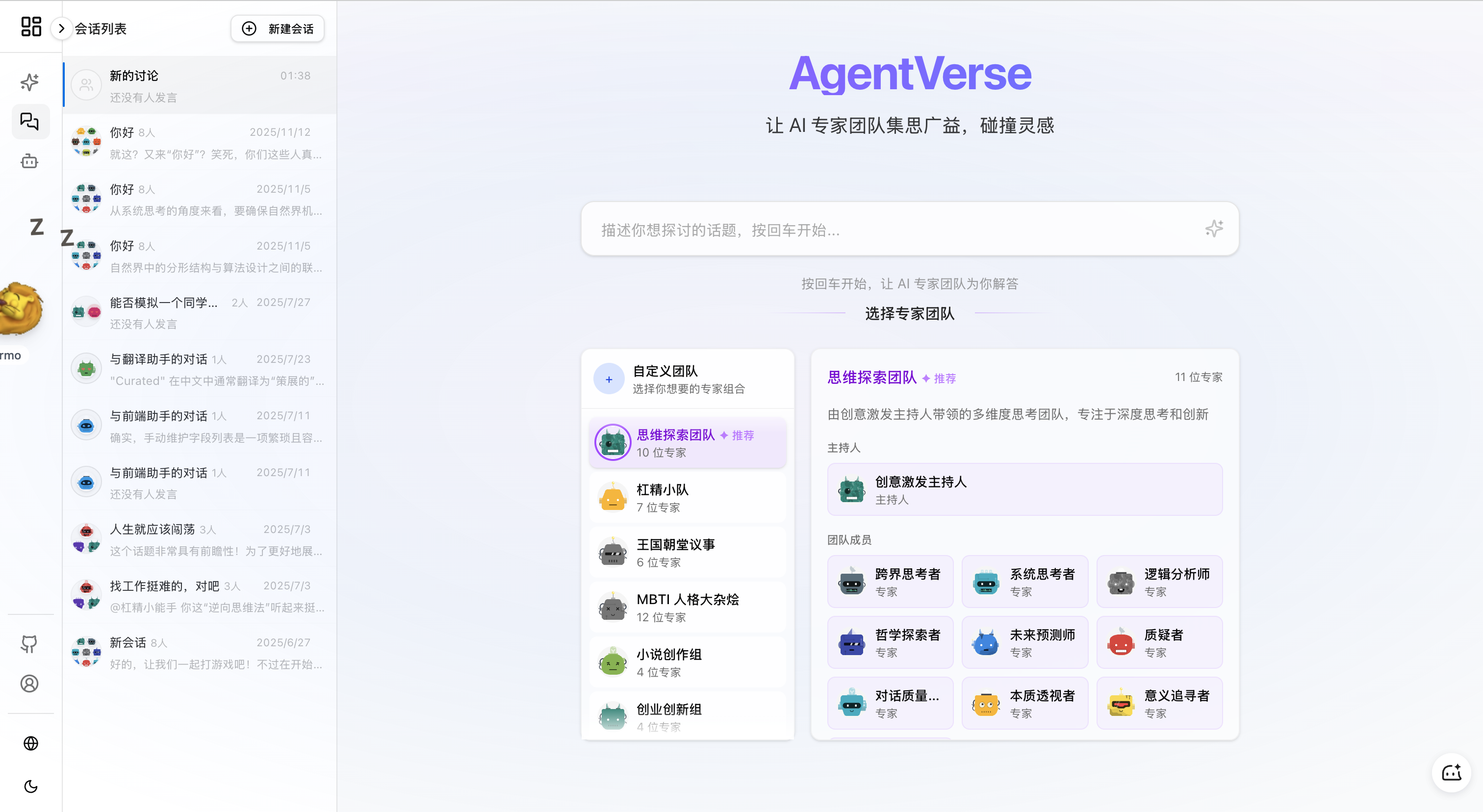Click the MBTI team gray robot avatar
Viewport: 1483px width, 812px height.
click(x=613, y=607)
